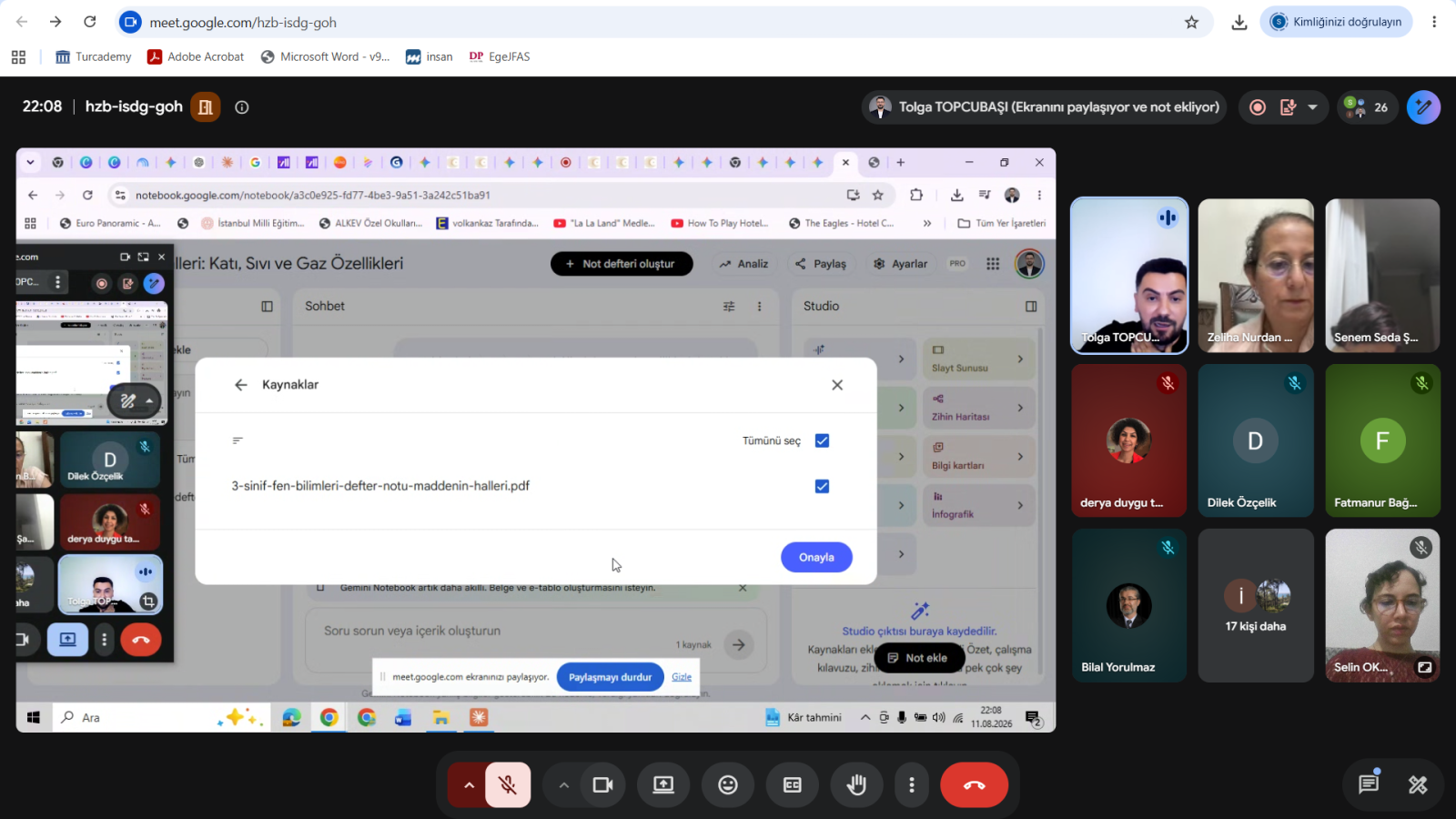
Task: Open the İnfografik Studio card
Action: point(979,505)
